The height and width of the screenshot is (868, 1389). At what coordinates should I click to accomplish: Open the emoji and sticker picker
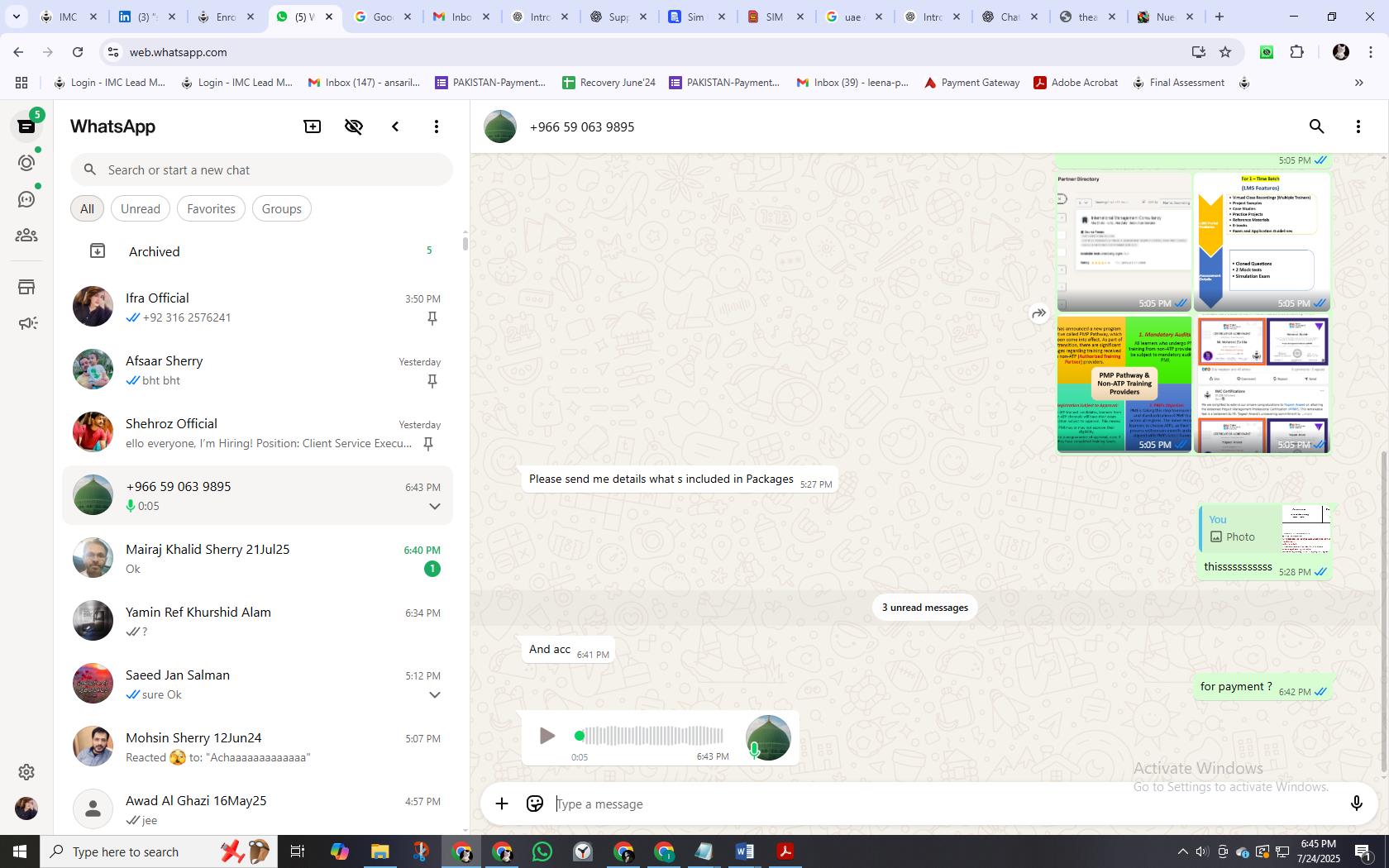[535, 804]
